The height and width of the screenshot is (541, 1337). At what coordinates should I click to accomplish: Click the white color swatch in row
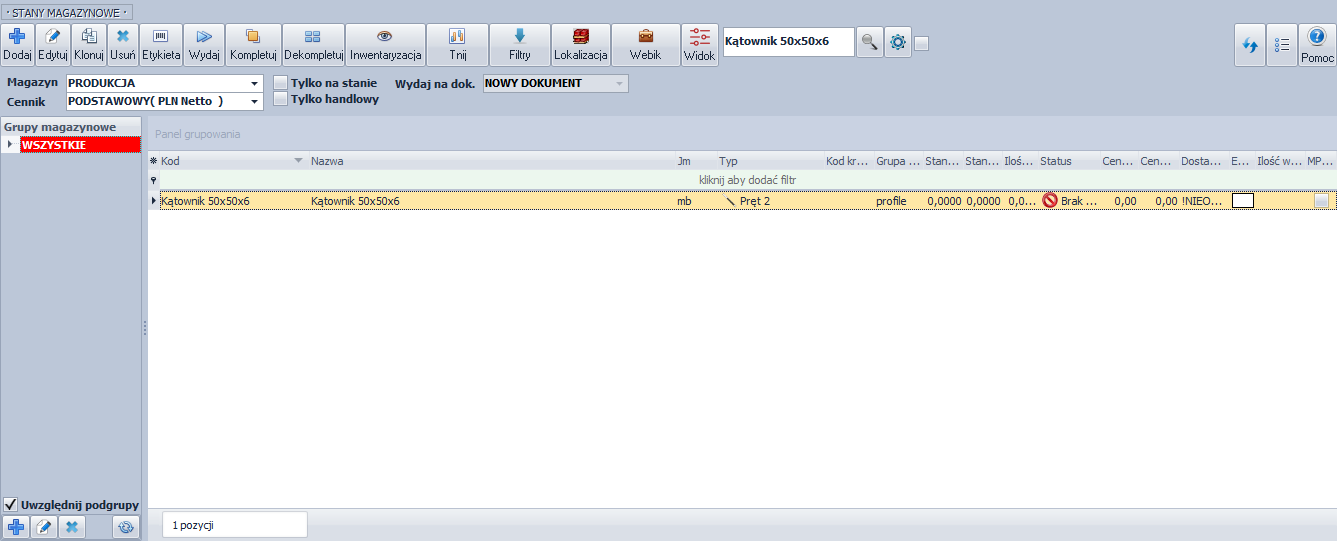(1243, 201)
